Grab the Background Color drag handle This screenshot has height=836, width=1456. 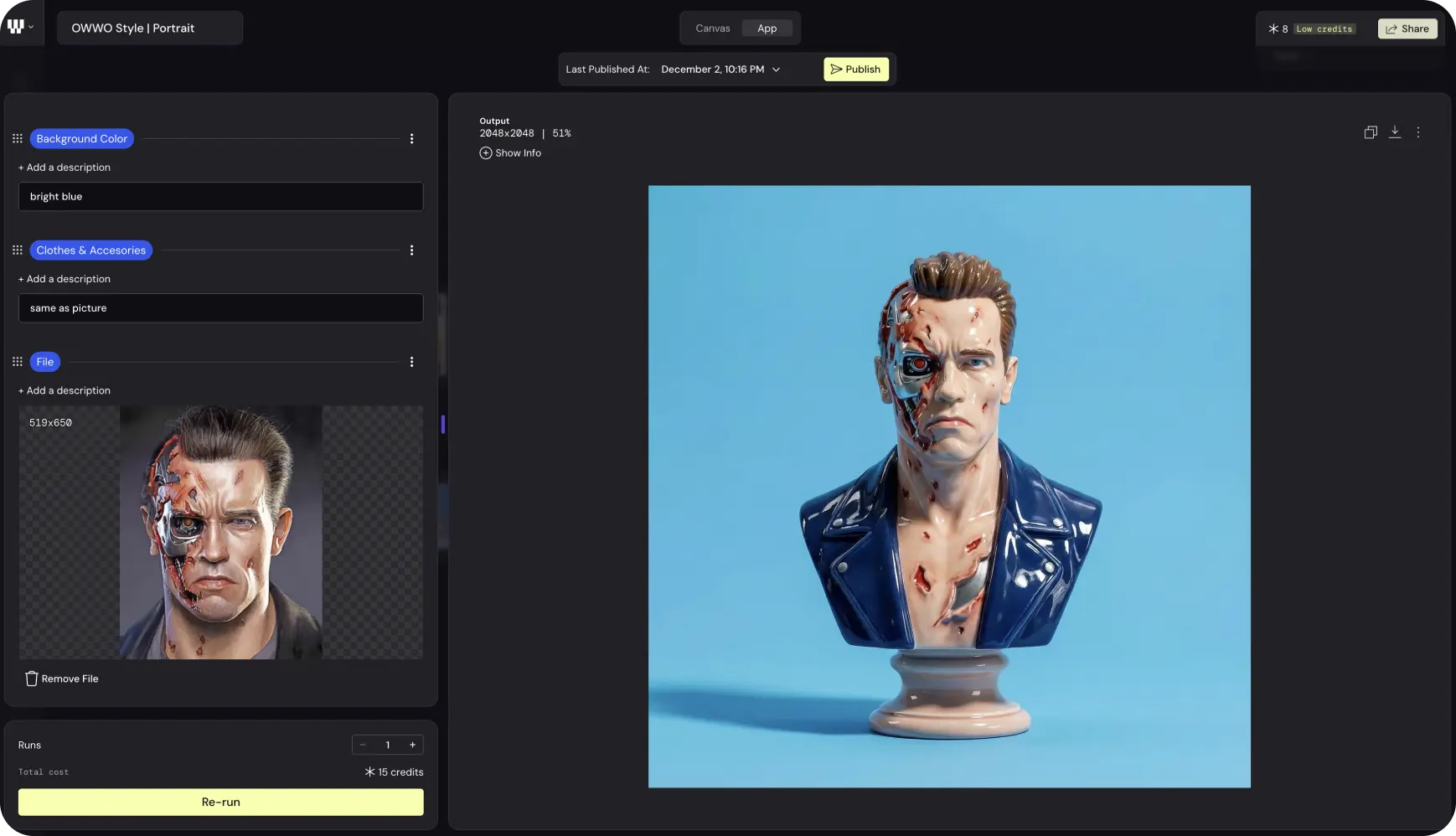(18, 138)
